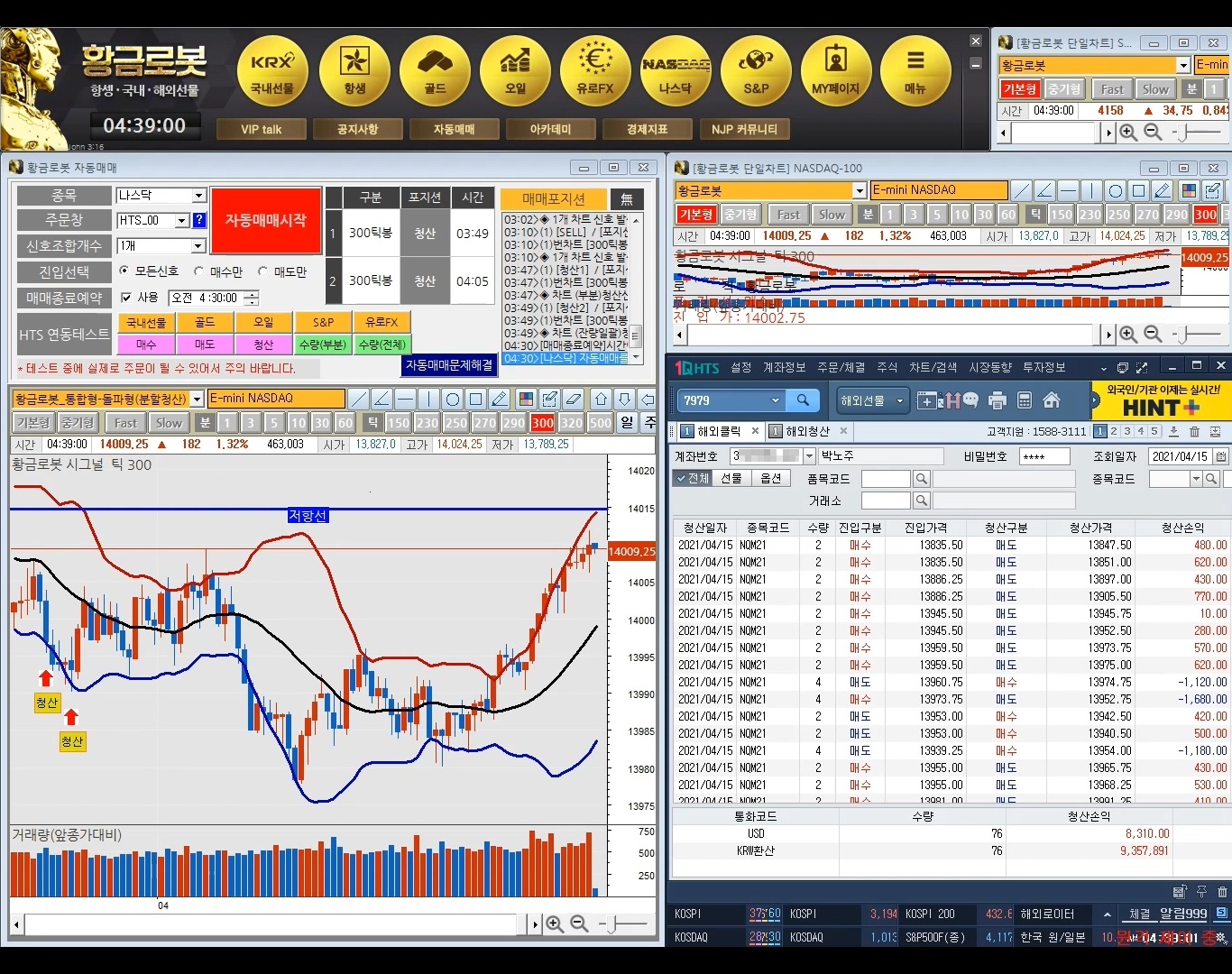Screen dimensions: 1232x974
Task: Switch to the 해외청산 tab
Action: coord(807,431)
